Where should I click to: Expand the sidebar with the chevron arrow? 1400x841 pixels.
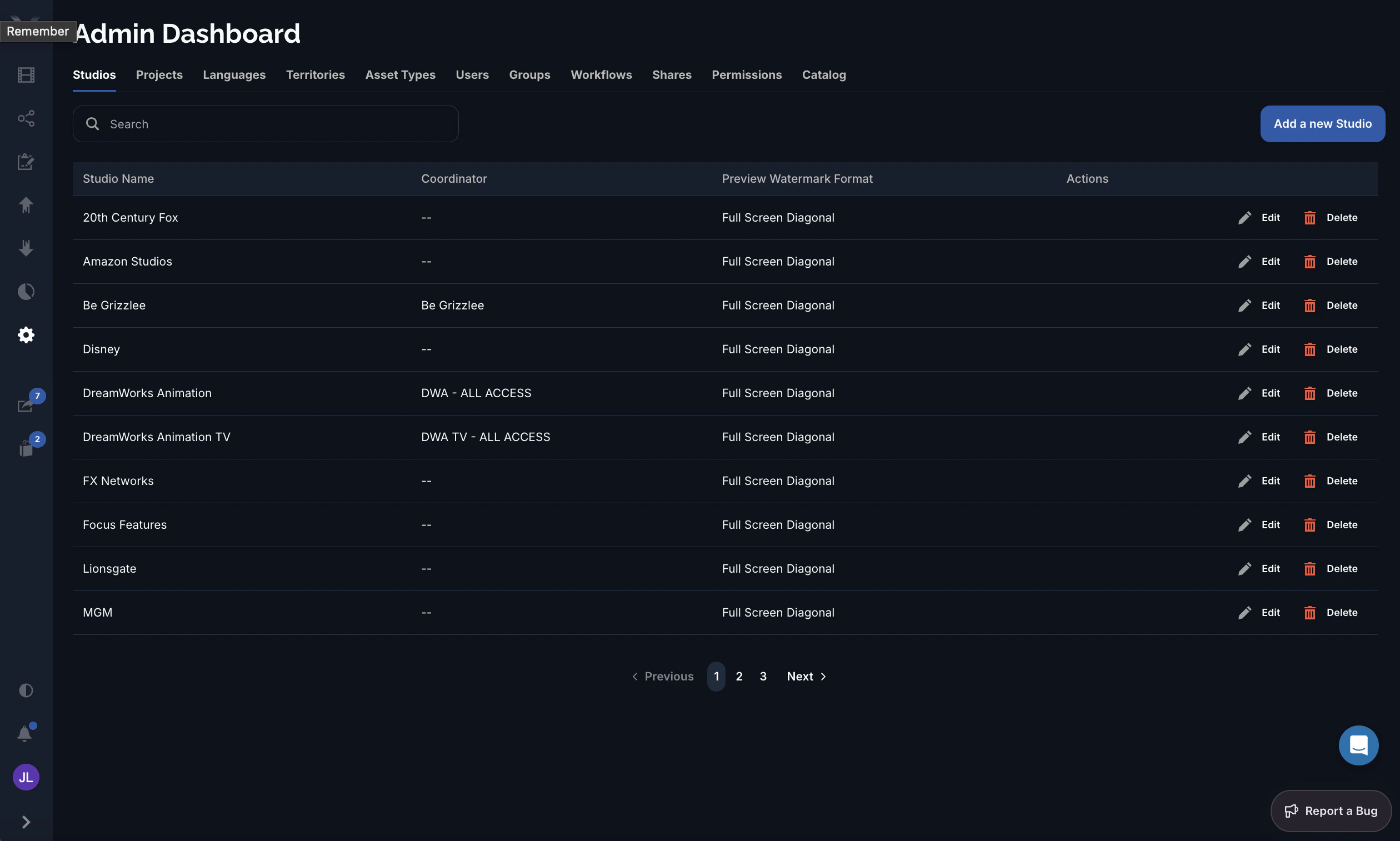(26, 822)
